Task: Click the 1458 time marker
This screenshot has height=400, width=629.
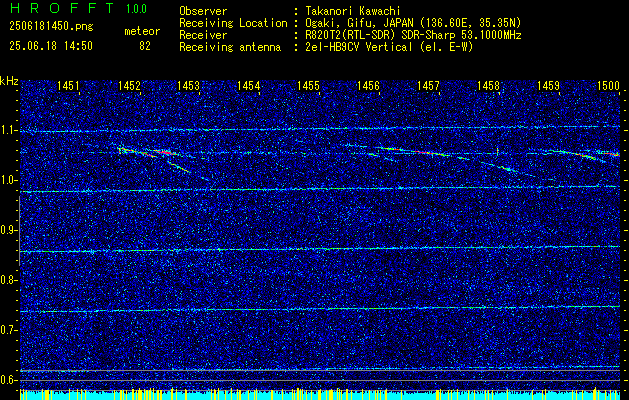Action: coord(489,85)
